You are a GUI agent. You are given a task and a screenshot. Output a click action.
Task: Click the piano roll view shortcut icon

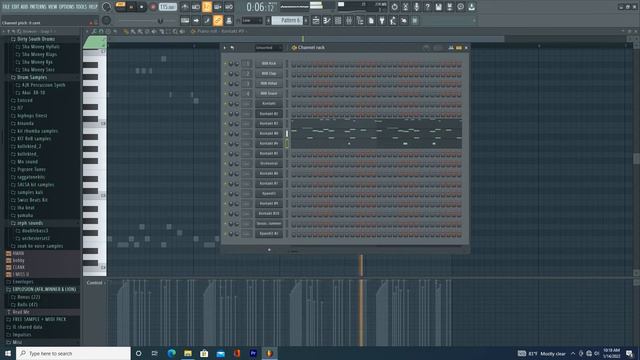tap(327, 20)
